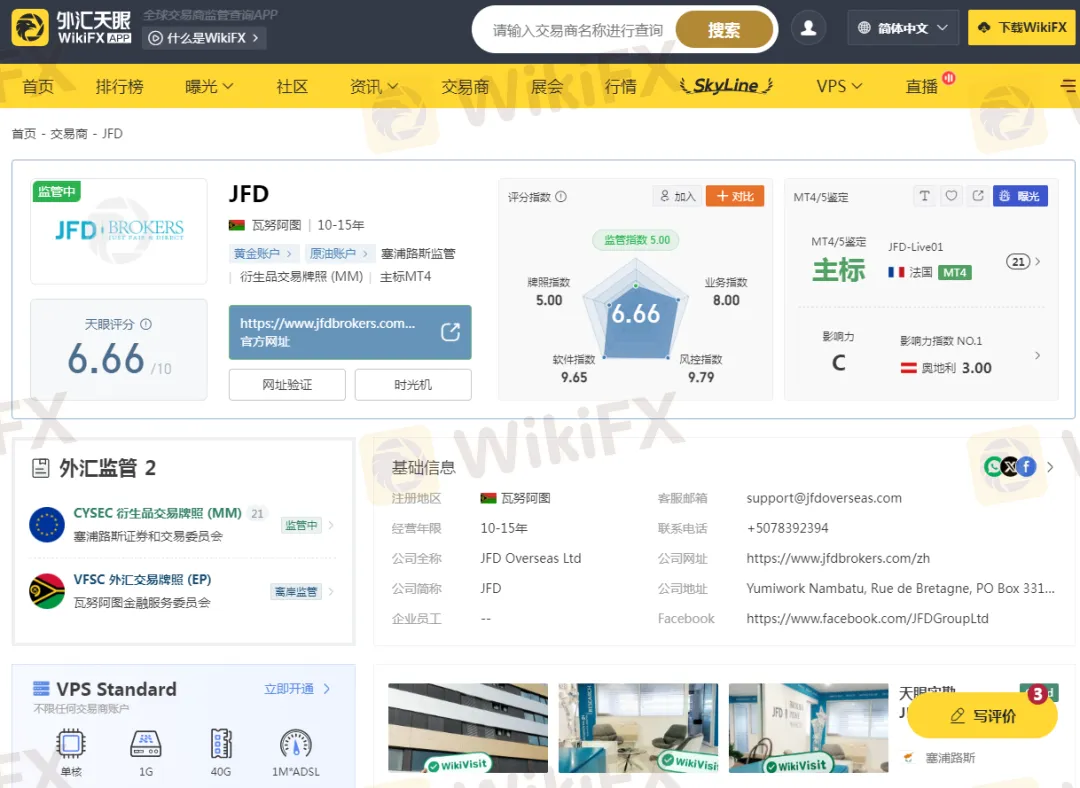Open 交易商 in the navbar
This screenshot has width=1080, height=788.
(x=465, y=86)
